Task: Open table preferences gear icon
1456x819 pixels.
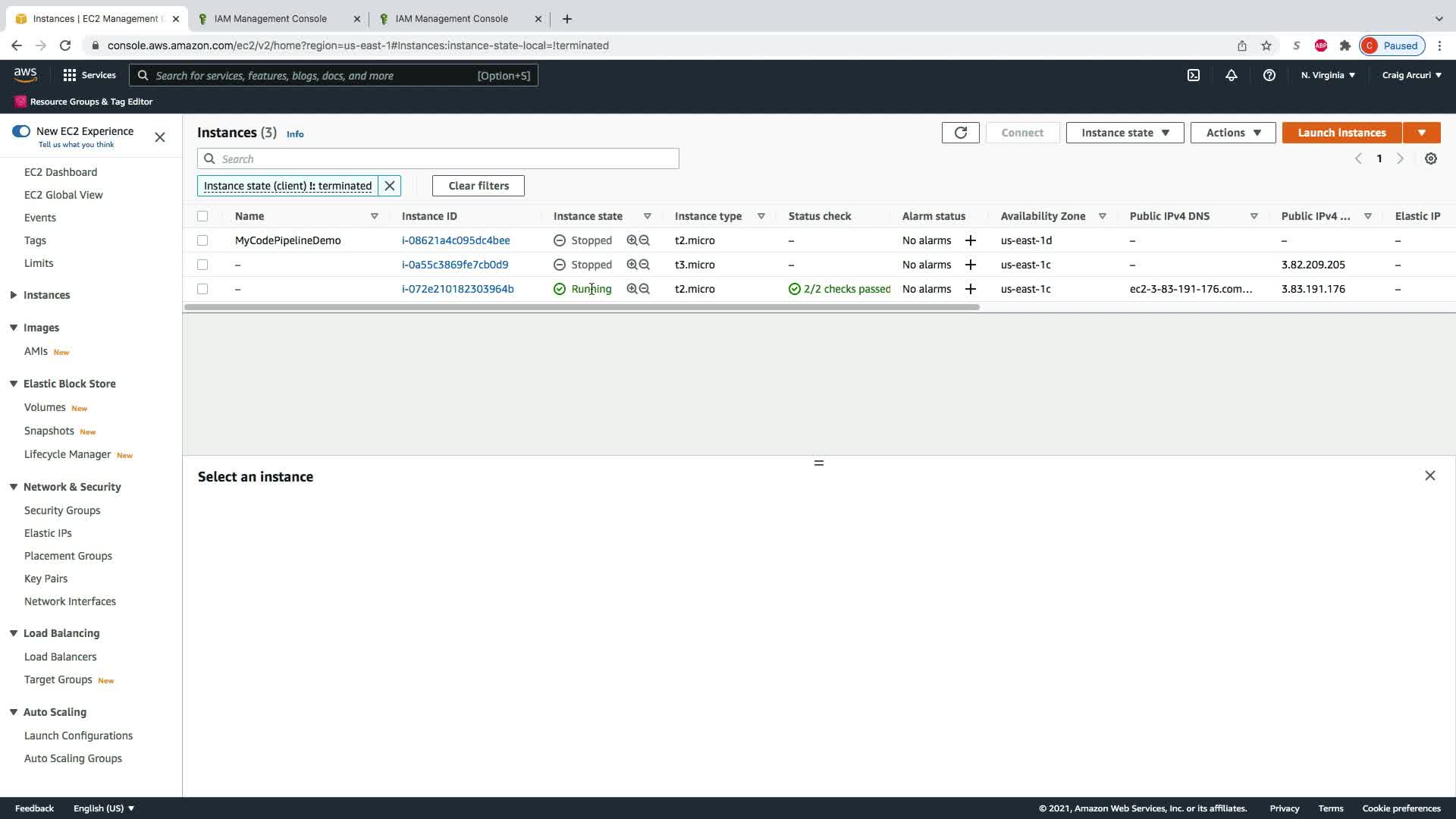Action: click(x=1430, y=158)
